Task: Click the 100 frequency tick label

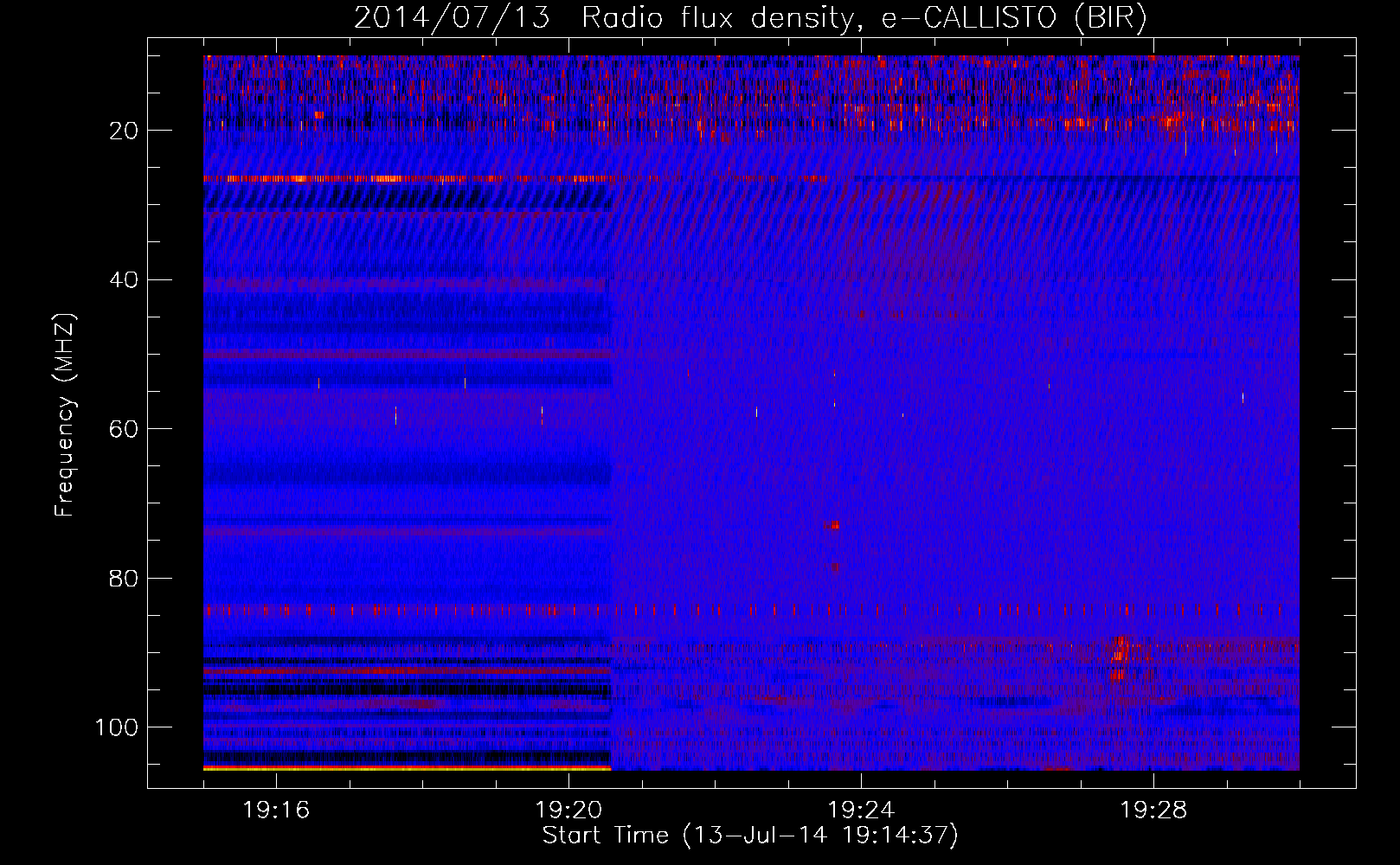Action: tap(117, 727)
